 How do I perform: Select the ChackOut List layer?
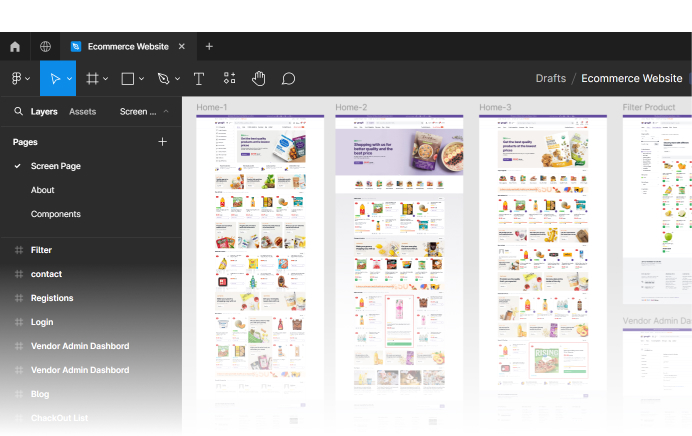(x=59, y=418)
